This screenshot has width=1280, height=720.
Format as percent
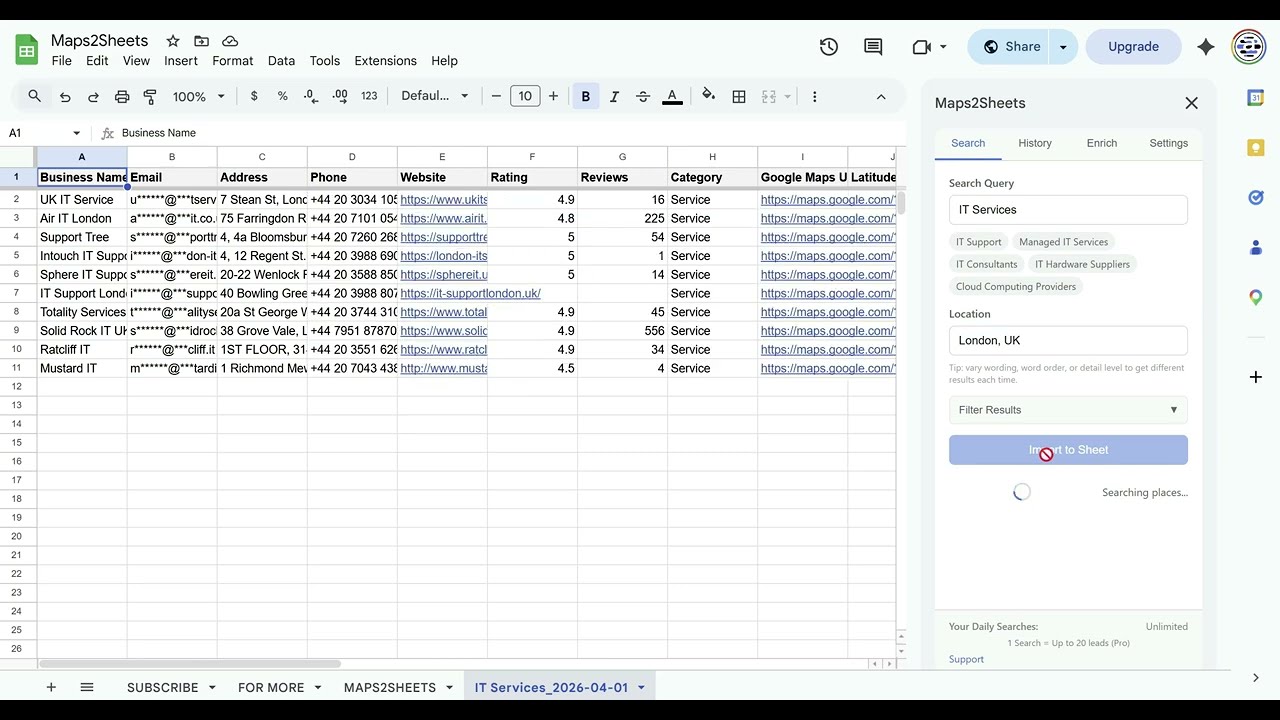pos(283,96)
